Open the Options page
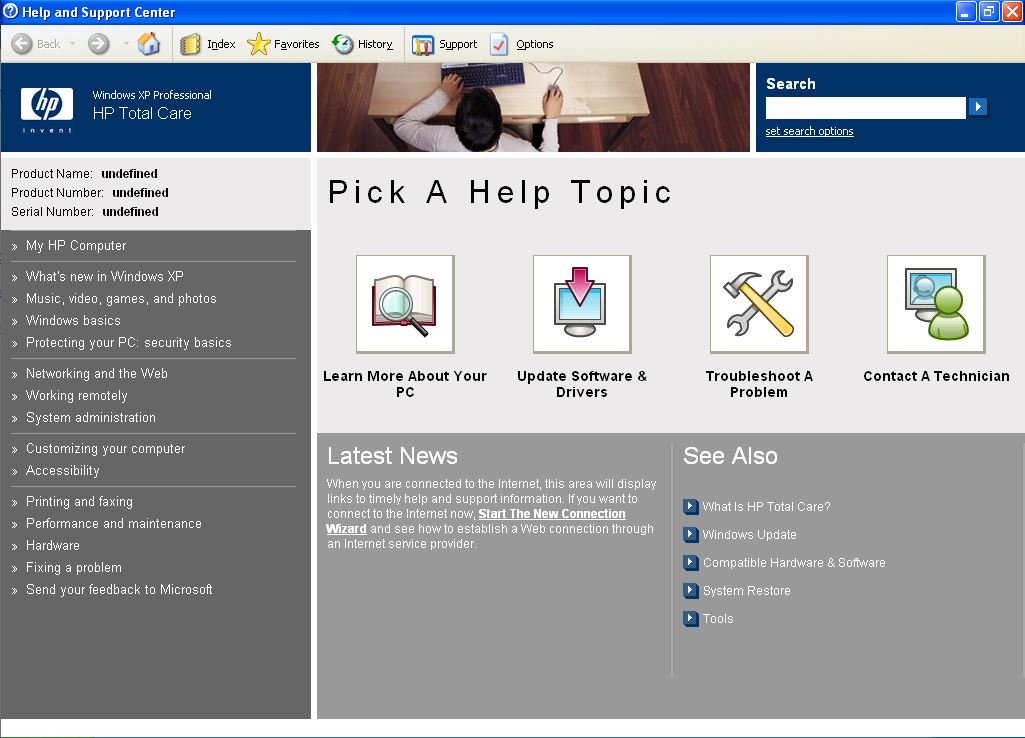 coord(521,44)
